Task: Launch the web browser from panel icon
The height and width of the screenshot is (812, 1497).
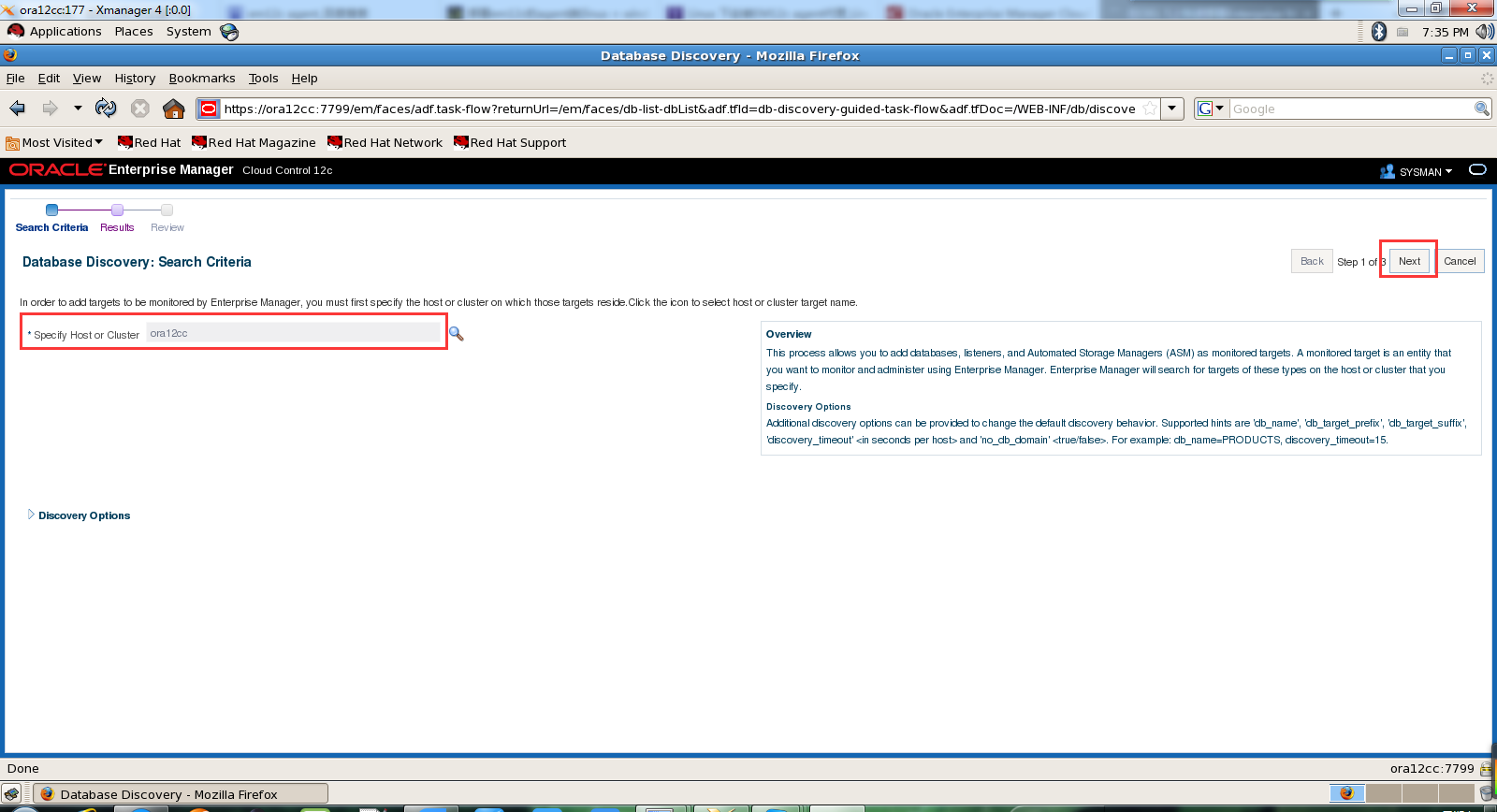Action: pyautogui.click(x=229, y=32)
